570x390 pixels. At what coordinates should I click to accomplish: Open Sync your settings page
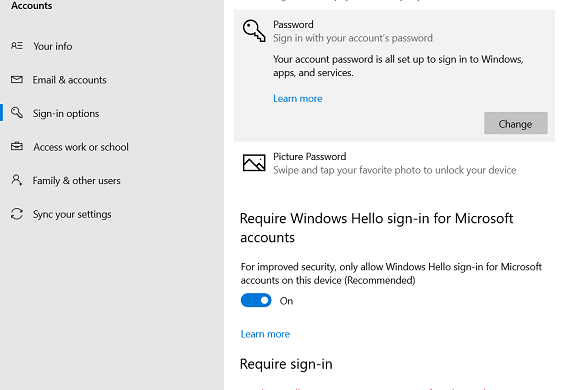click(x=72, y=214)
